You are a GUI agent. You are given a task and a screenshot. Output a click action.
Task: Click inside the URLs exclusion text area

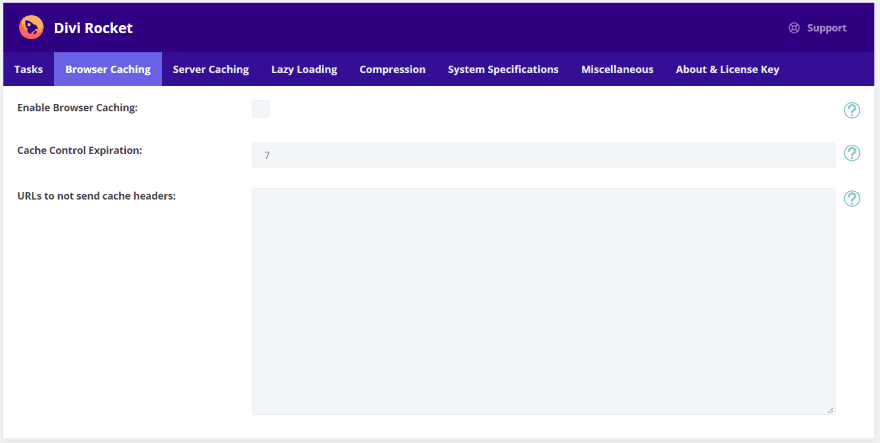point(543,302)
